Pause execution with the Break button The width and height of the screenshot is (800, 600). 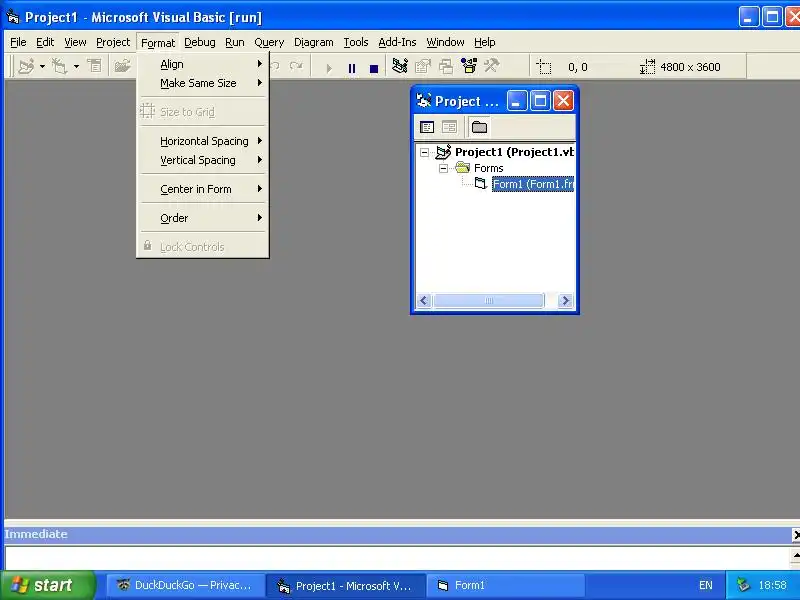(x=352, y=67)
